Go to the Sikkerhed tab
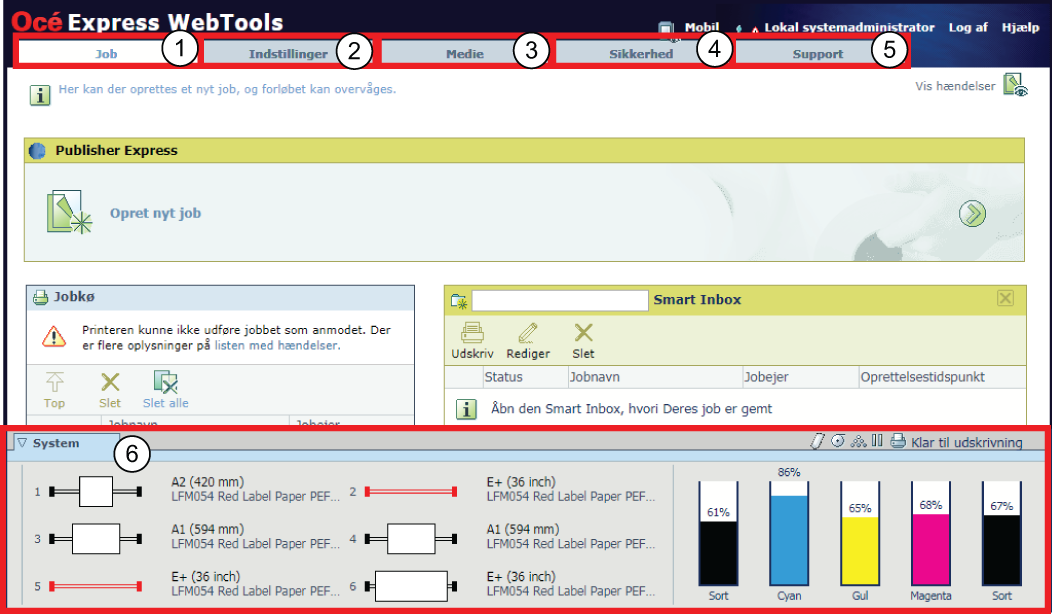The height and width of the screenshot is (614, 1052). 641,54
